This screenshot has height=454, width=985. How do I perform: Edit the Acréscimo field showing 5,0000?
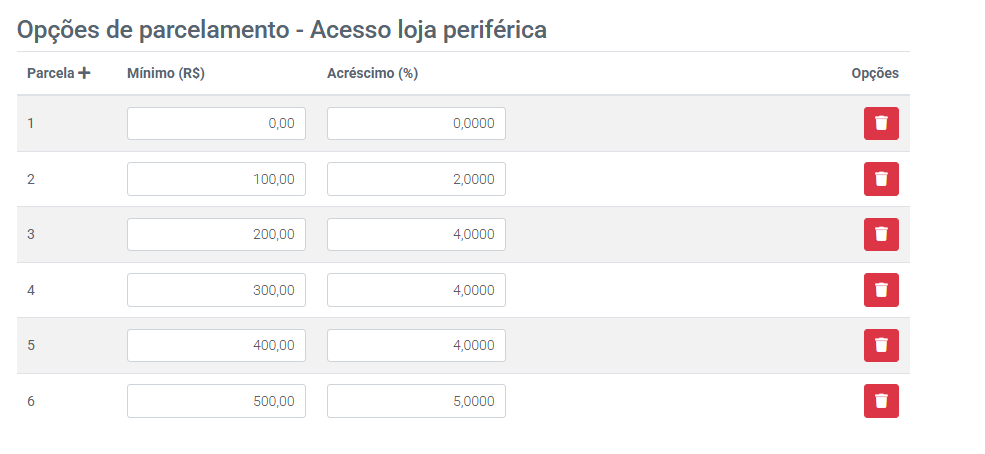[416, 401]
